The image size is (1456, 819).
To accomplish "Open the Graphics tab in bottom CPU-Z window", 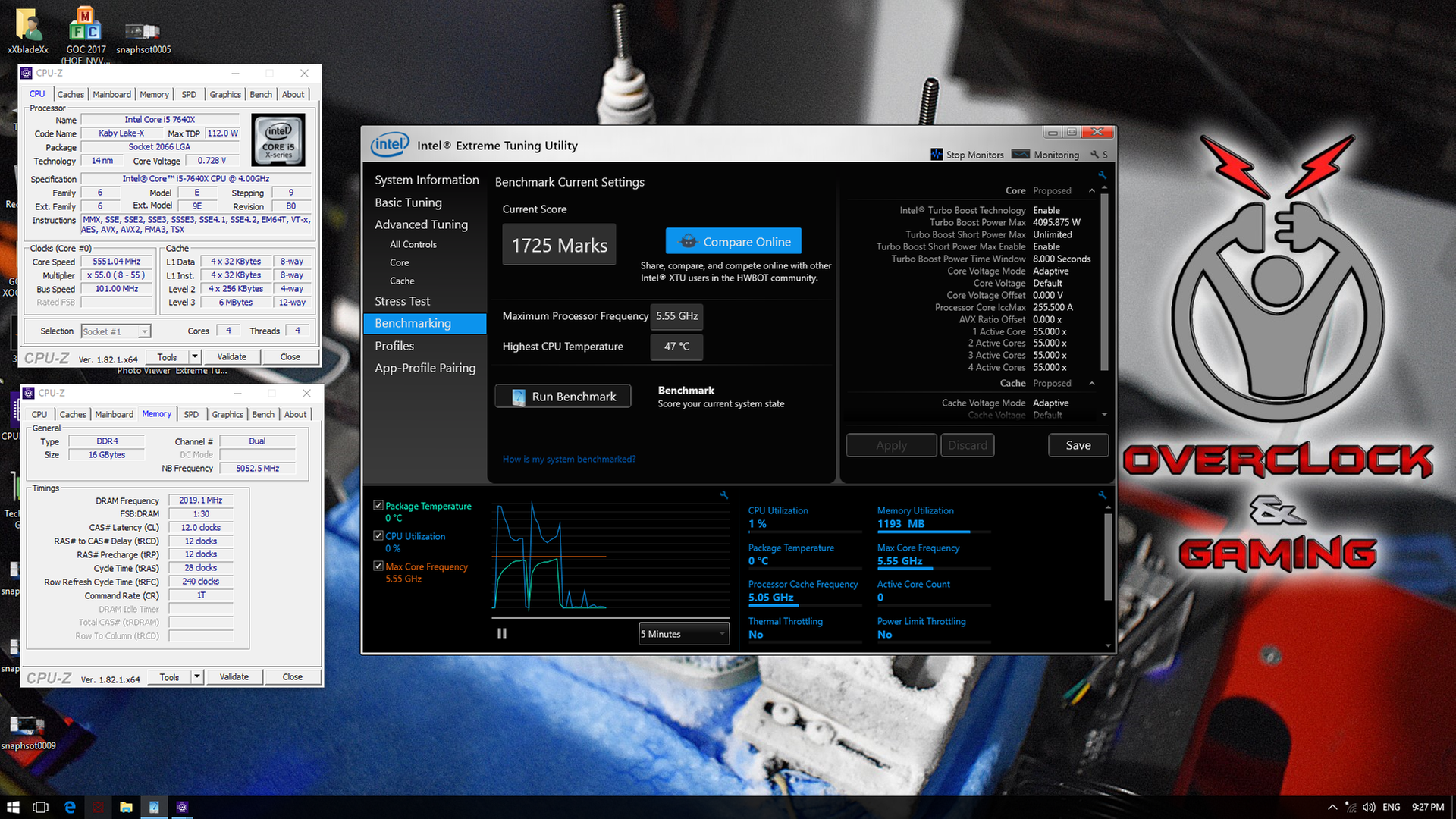I will pos(227,414).
